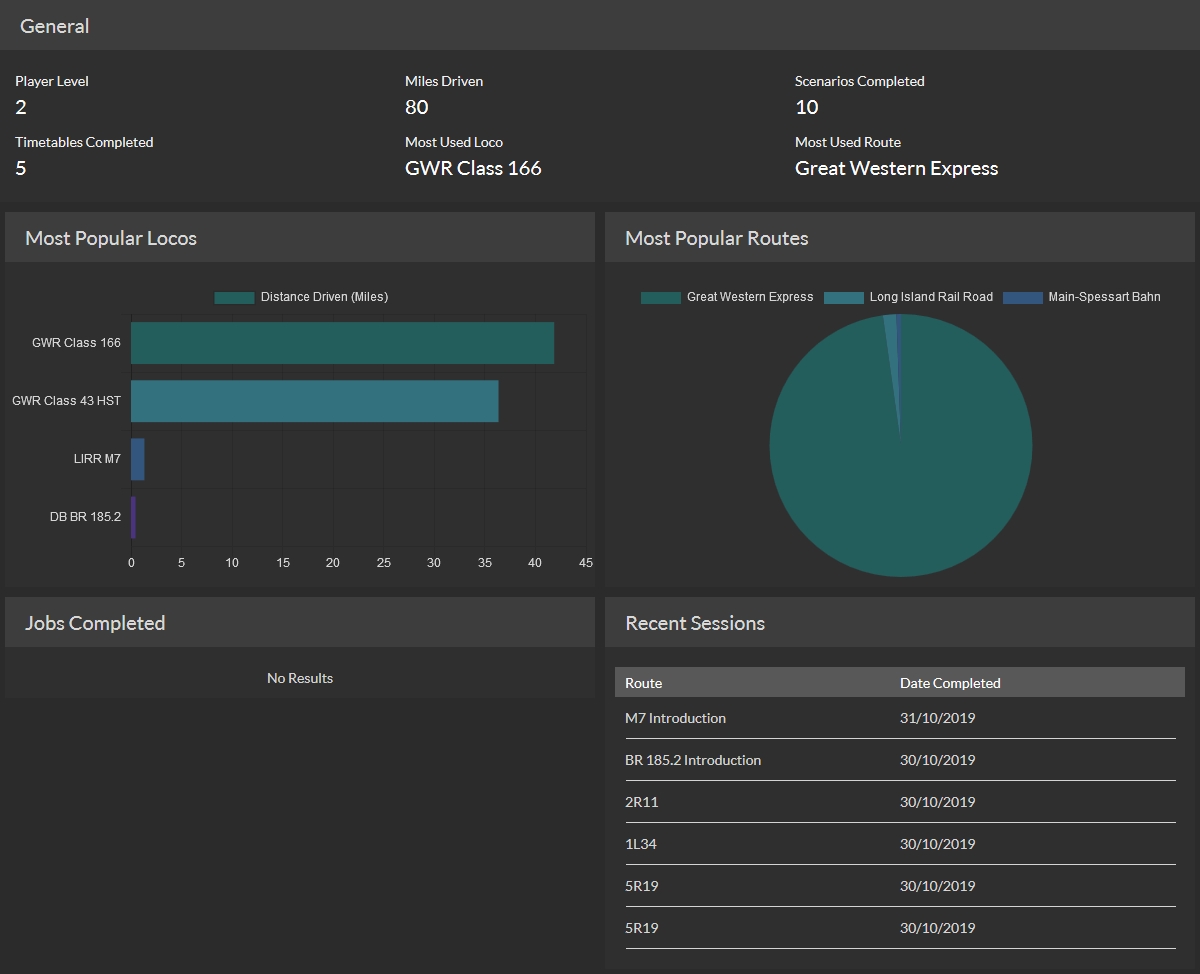Sort sessions by the Route column header

coord(644,683)
